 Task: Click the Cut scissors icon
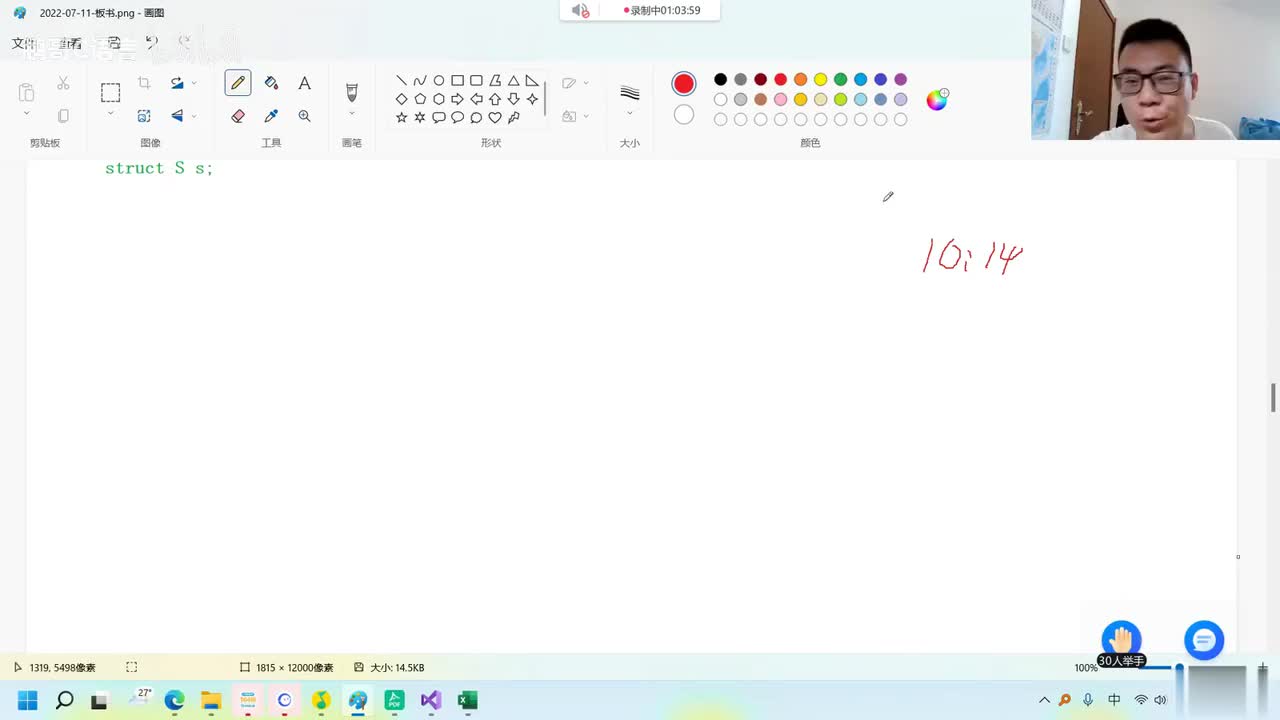point(63,83)
